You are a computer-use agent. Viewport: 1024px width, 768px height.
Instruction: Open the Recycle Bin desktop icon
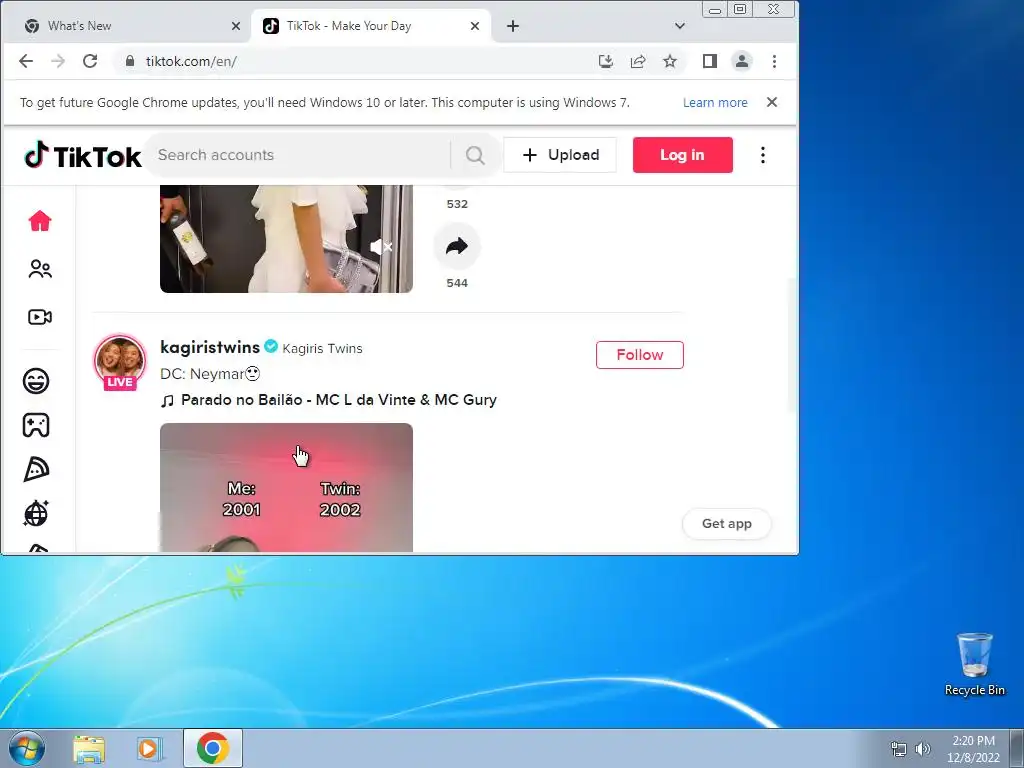[x=974, y=664]
